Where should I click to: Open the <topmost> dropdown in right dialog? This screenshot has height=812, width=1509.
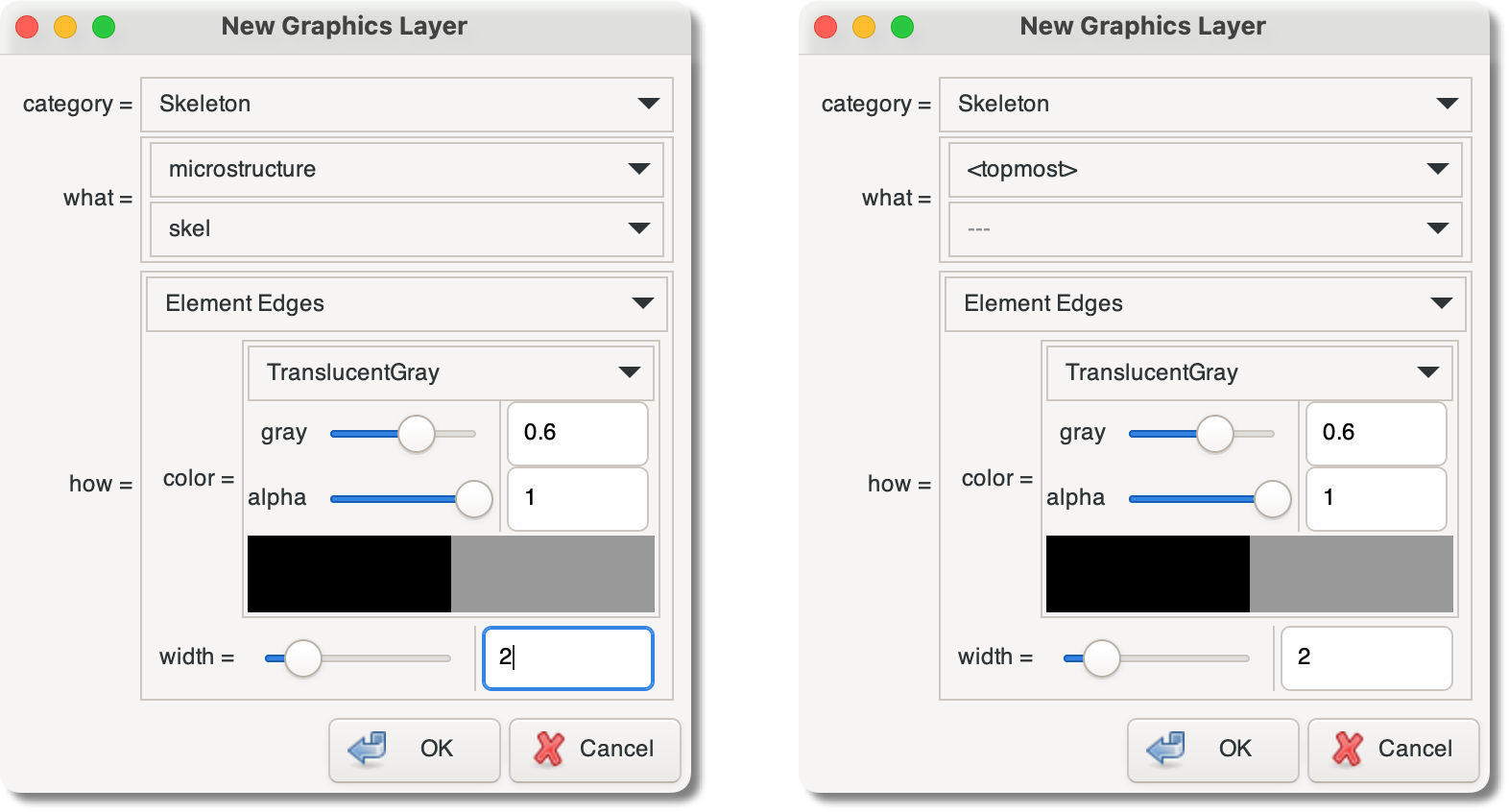pos(1205,170)
